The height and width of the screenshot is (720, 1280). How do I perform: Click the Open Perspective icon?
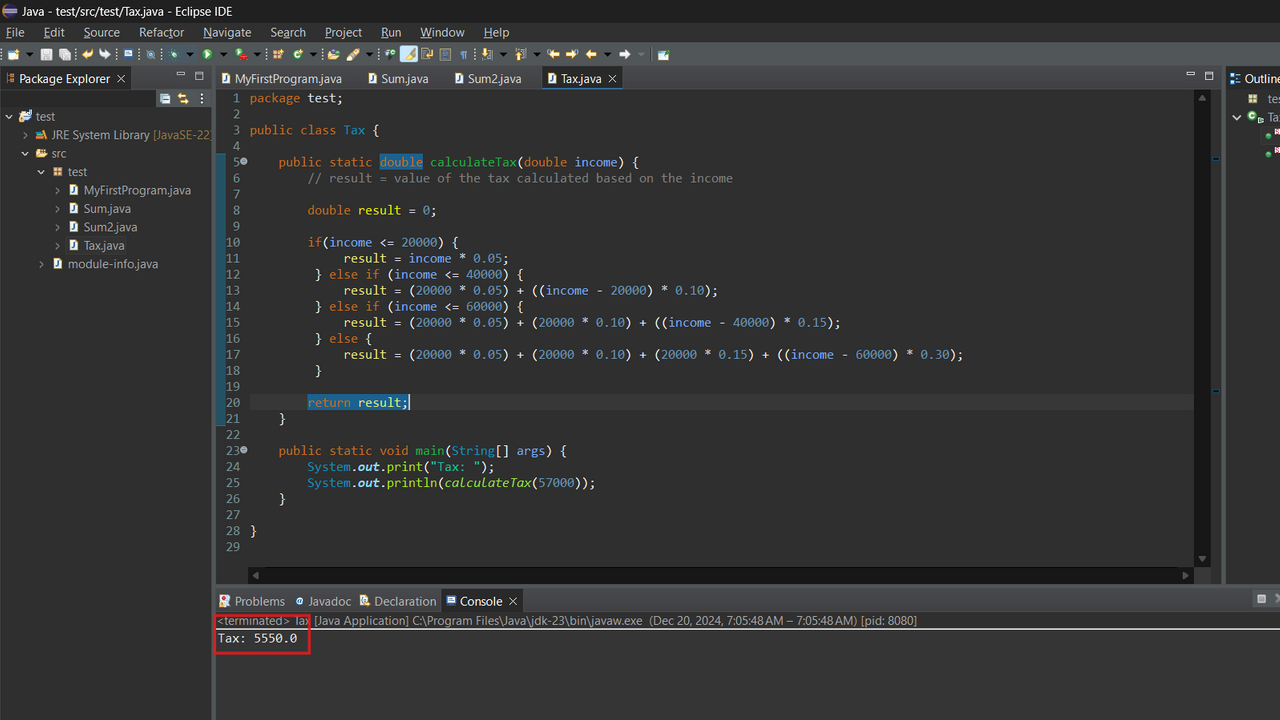pos(663,54)
